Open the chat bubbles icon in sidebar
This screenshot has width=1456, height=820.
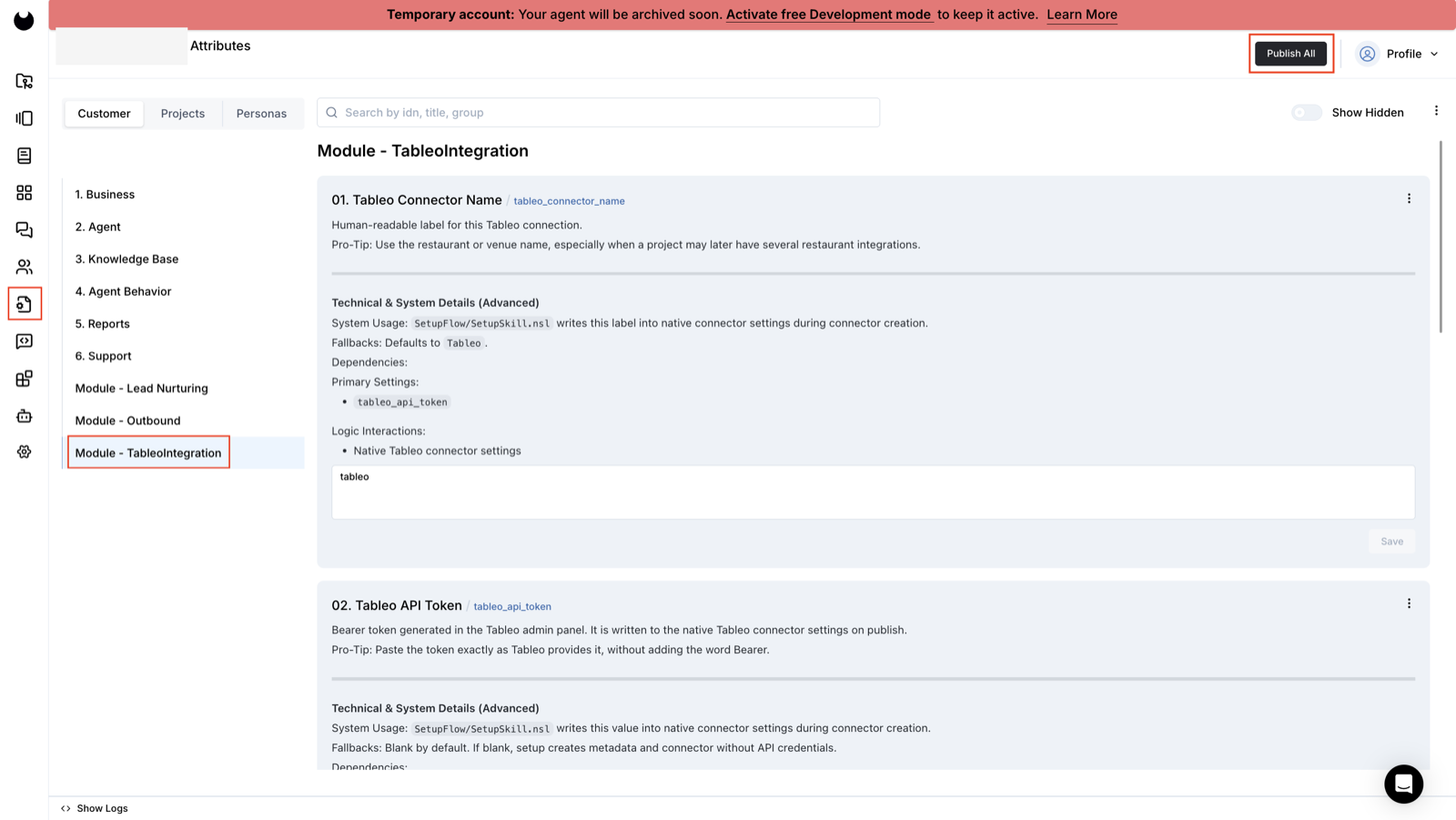point(24,230)
